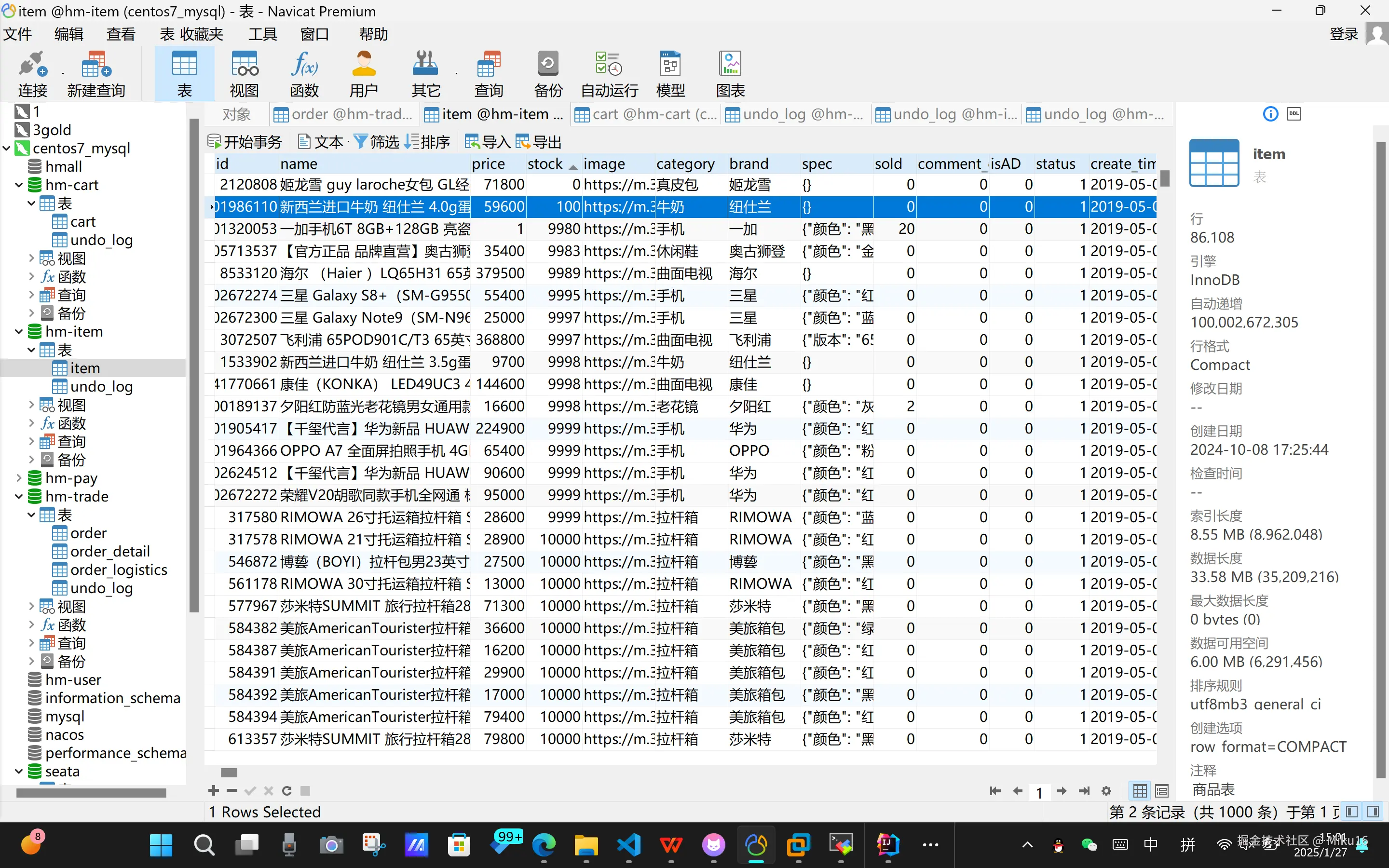Click the 筛选 (Filter) button
Viewport: 1389px width, 868px height.
pyautogui.click(x=377, y=142)
